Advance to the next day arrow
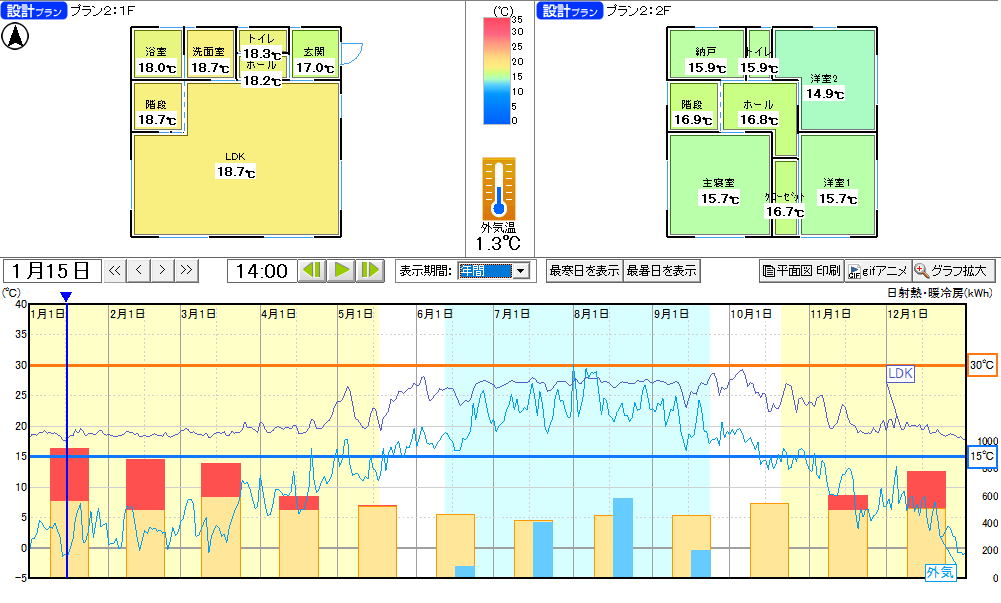This screenshot has height=603, width=1001. 162,270
